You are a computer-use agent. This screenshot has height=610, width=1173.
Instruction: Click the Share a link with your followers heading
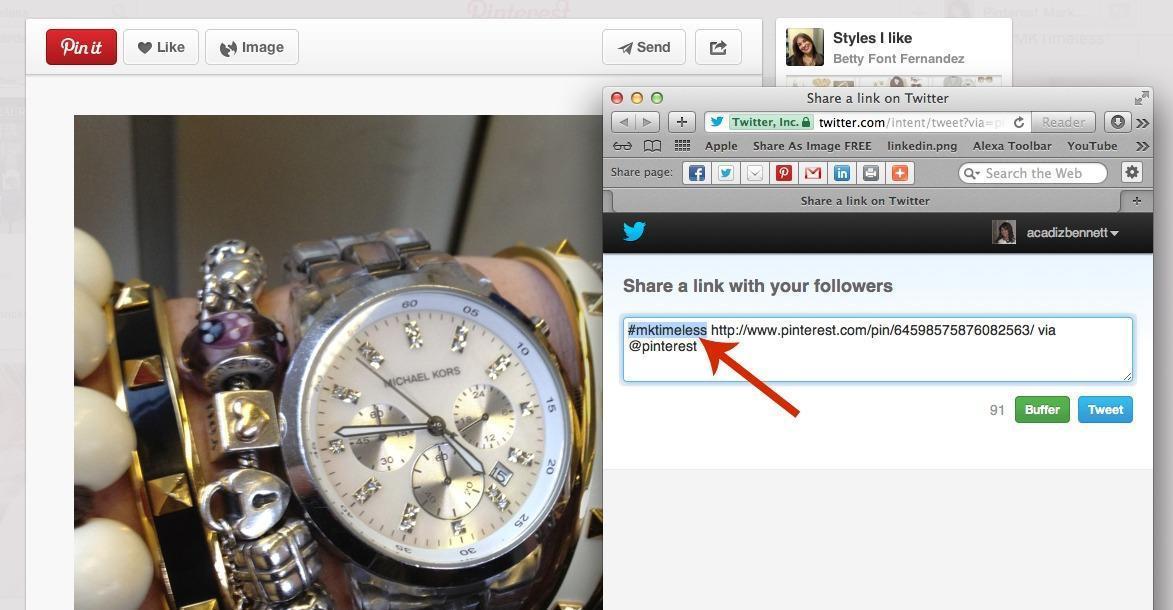758,286
